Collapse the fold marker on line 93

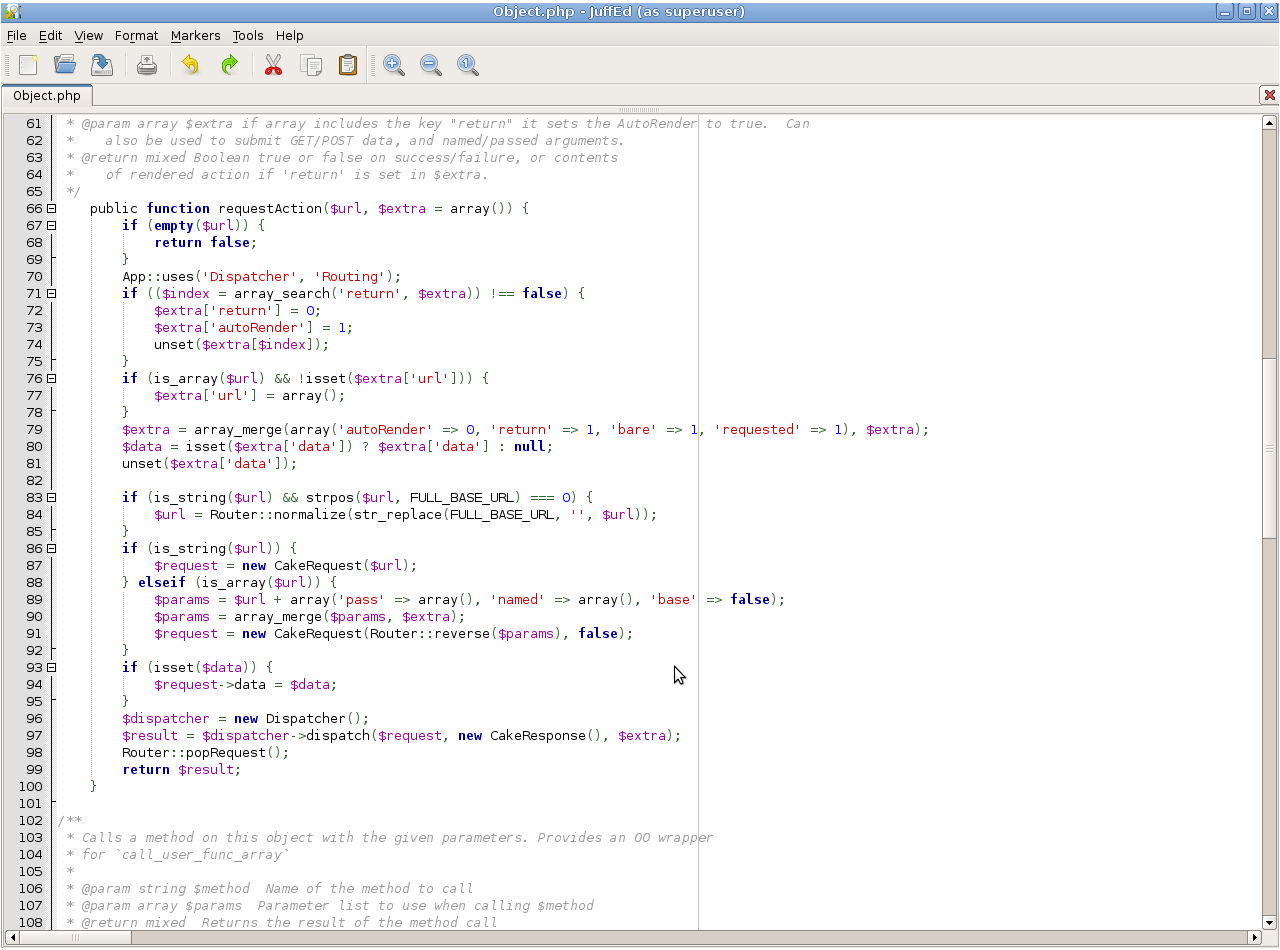(x=51, y=667)
